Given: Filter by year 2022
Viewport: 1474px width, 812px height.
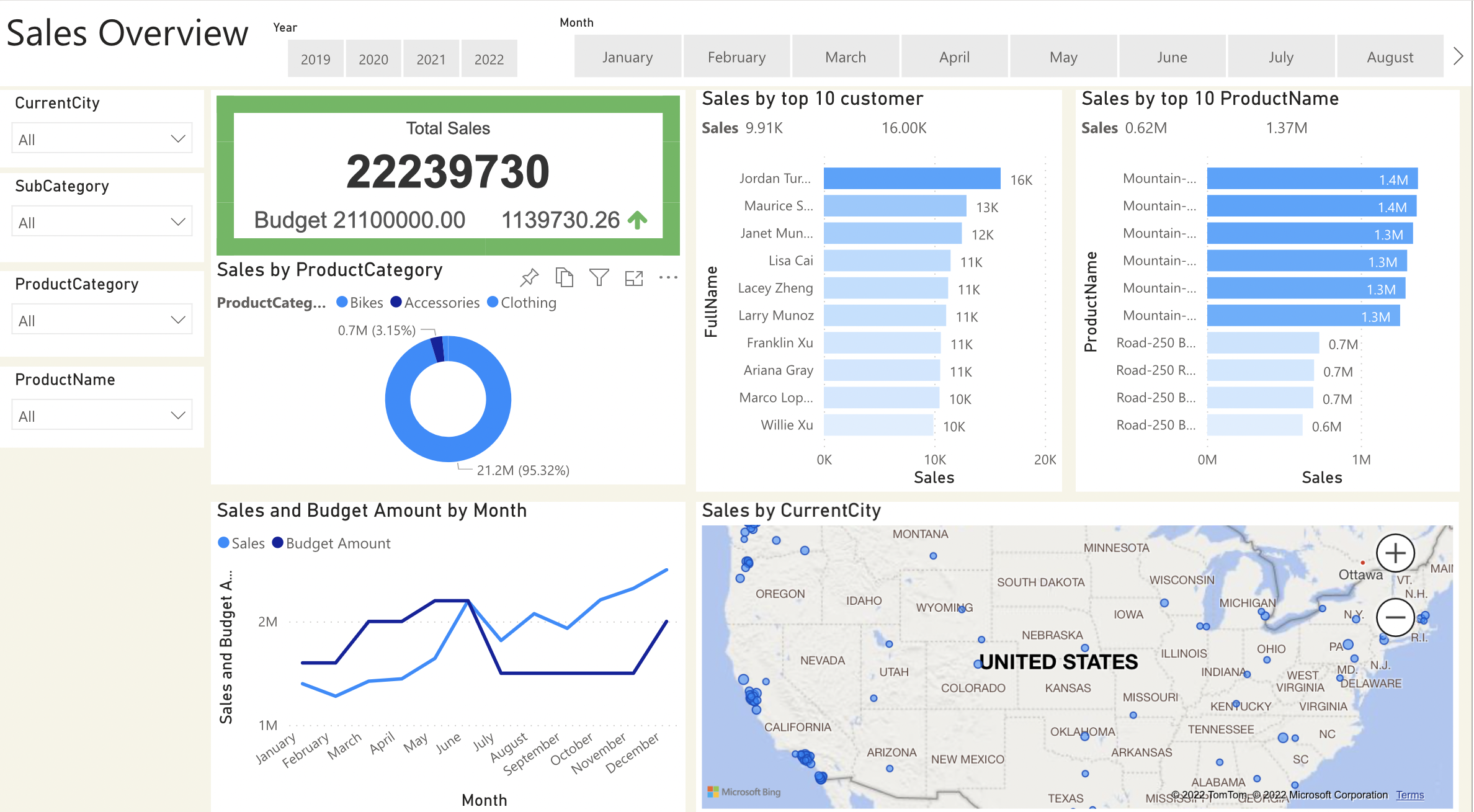Looking at the screenshot, I should (489, 59).
